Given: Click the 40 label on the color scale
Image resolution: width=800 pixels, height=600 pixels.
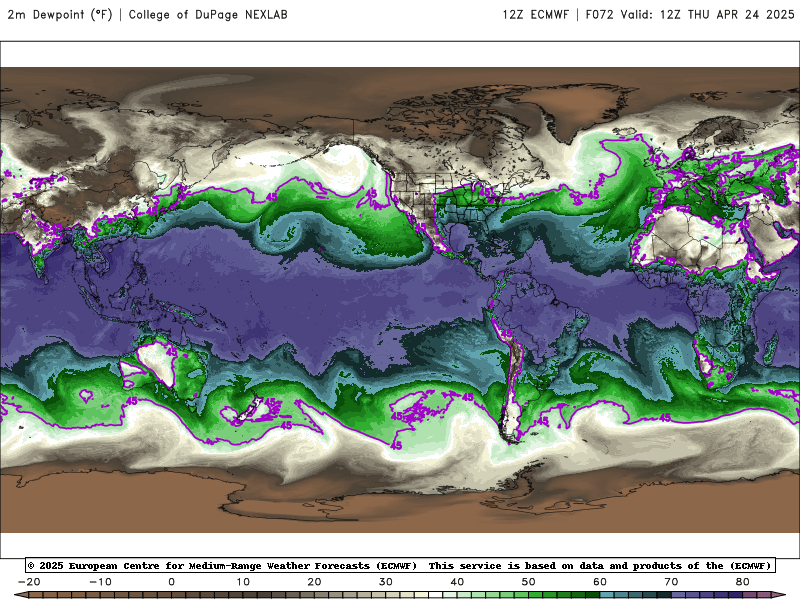Looking at the screenshot, I should 457,582.
